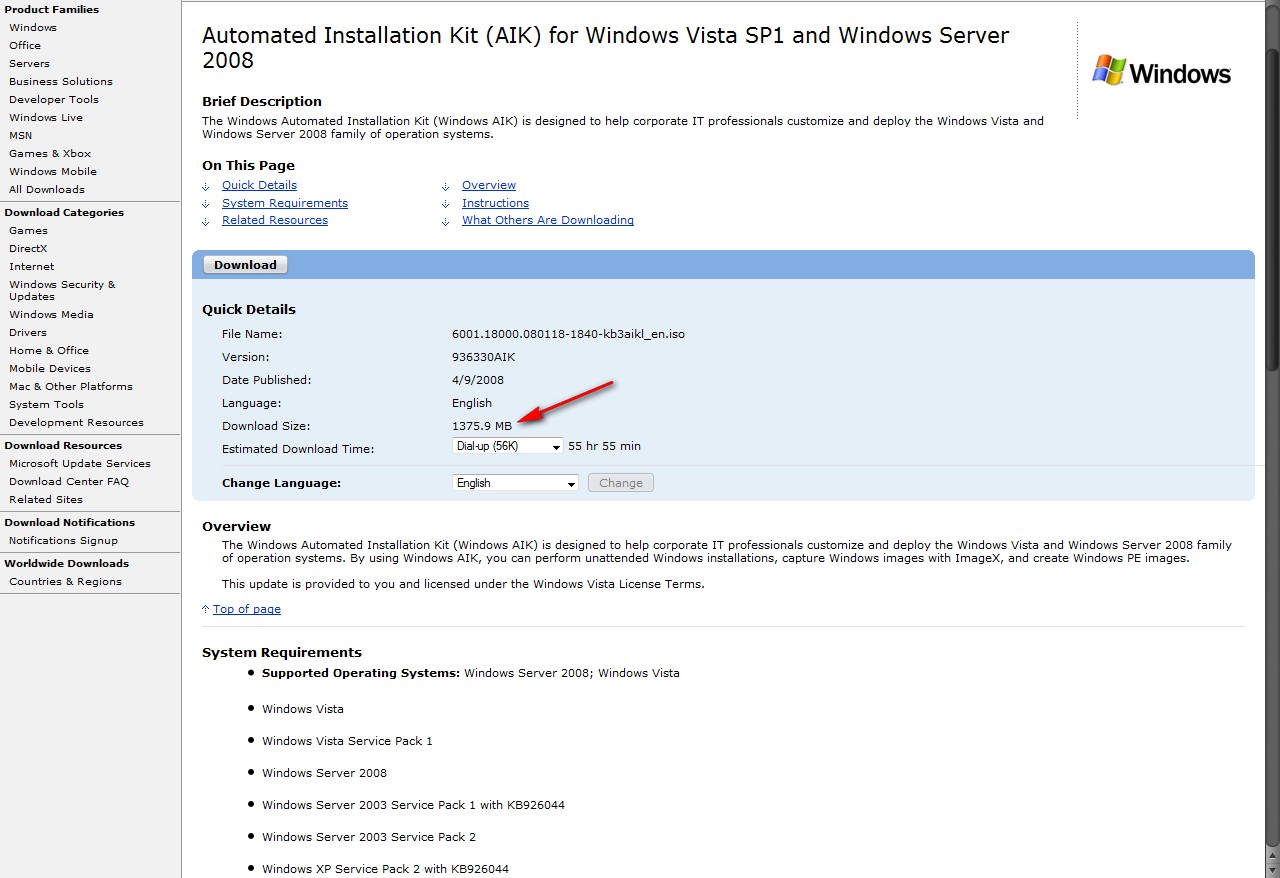Image resolution: width=1280 pixels, height=878 pixels.
Task: Open What Others Are Downloading link
Action: tap(548, 220)
